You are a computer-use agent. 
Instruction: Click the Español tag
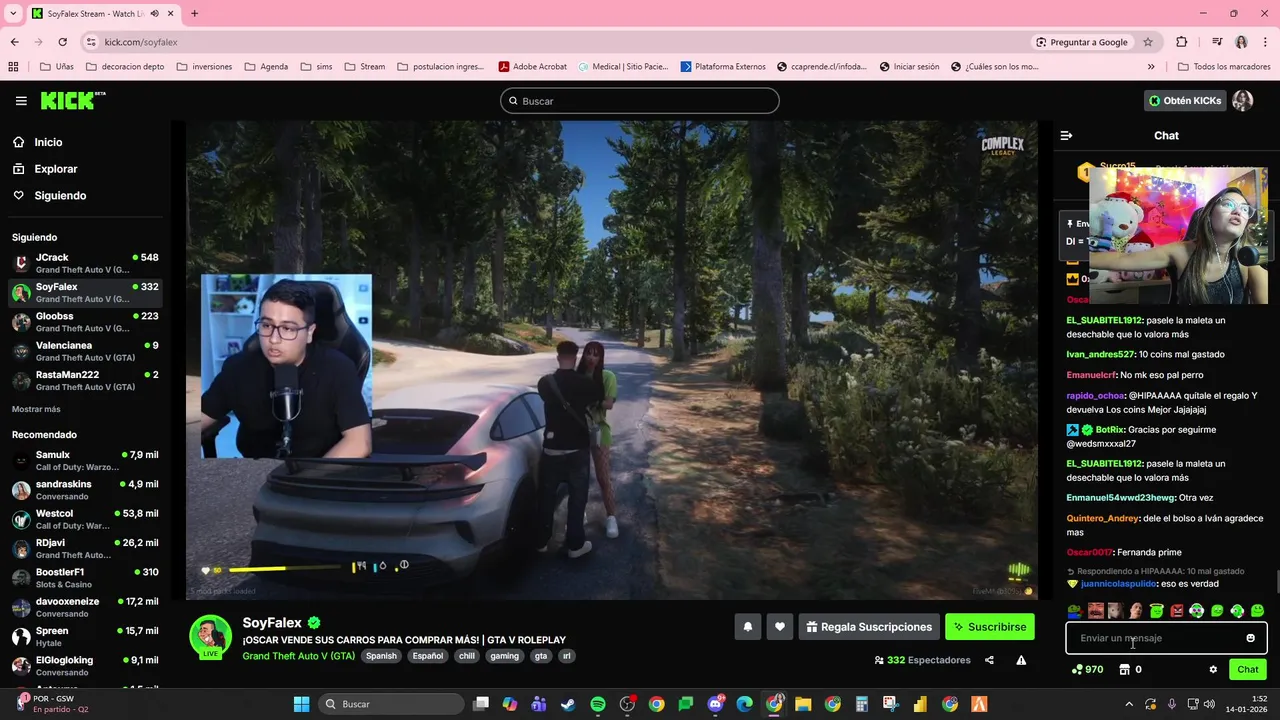(428, 656)
